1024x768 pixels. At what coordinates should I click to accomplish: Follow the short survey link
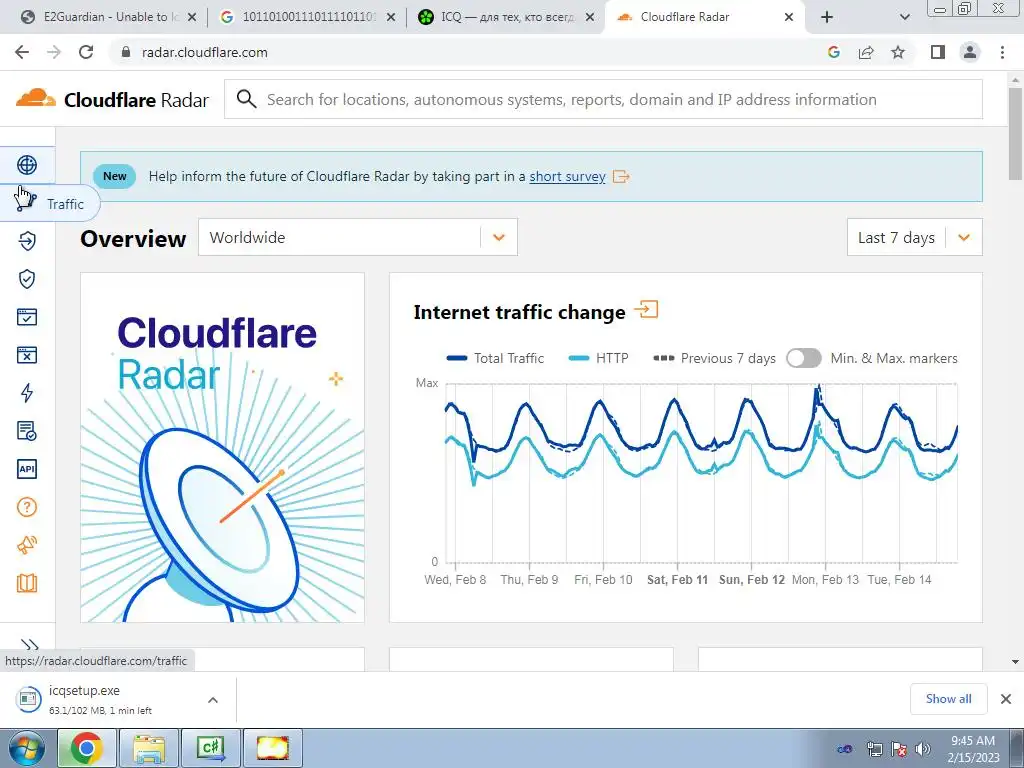(567, 176)
